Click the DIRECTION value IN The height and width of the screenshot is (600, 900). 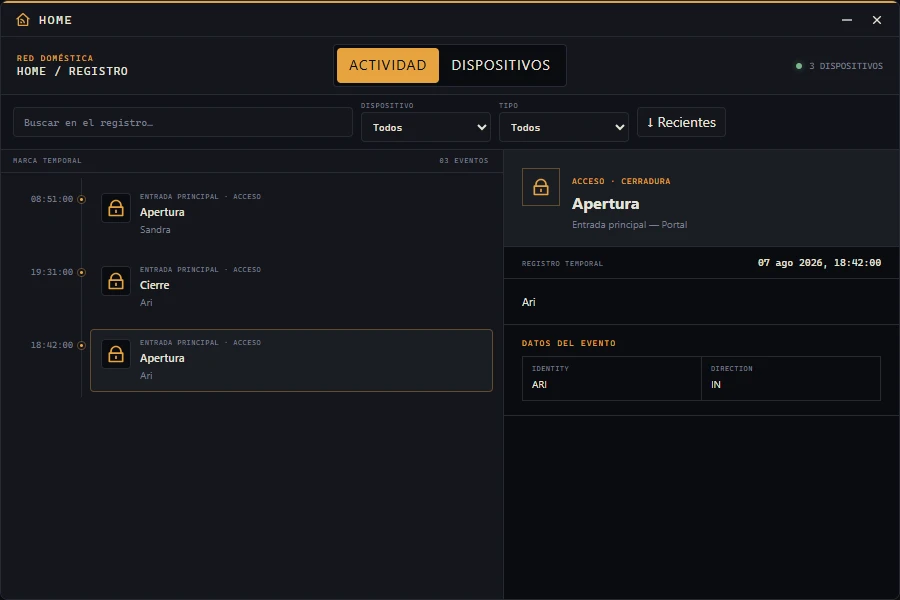tap(716, 385)
